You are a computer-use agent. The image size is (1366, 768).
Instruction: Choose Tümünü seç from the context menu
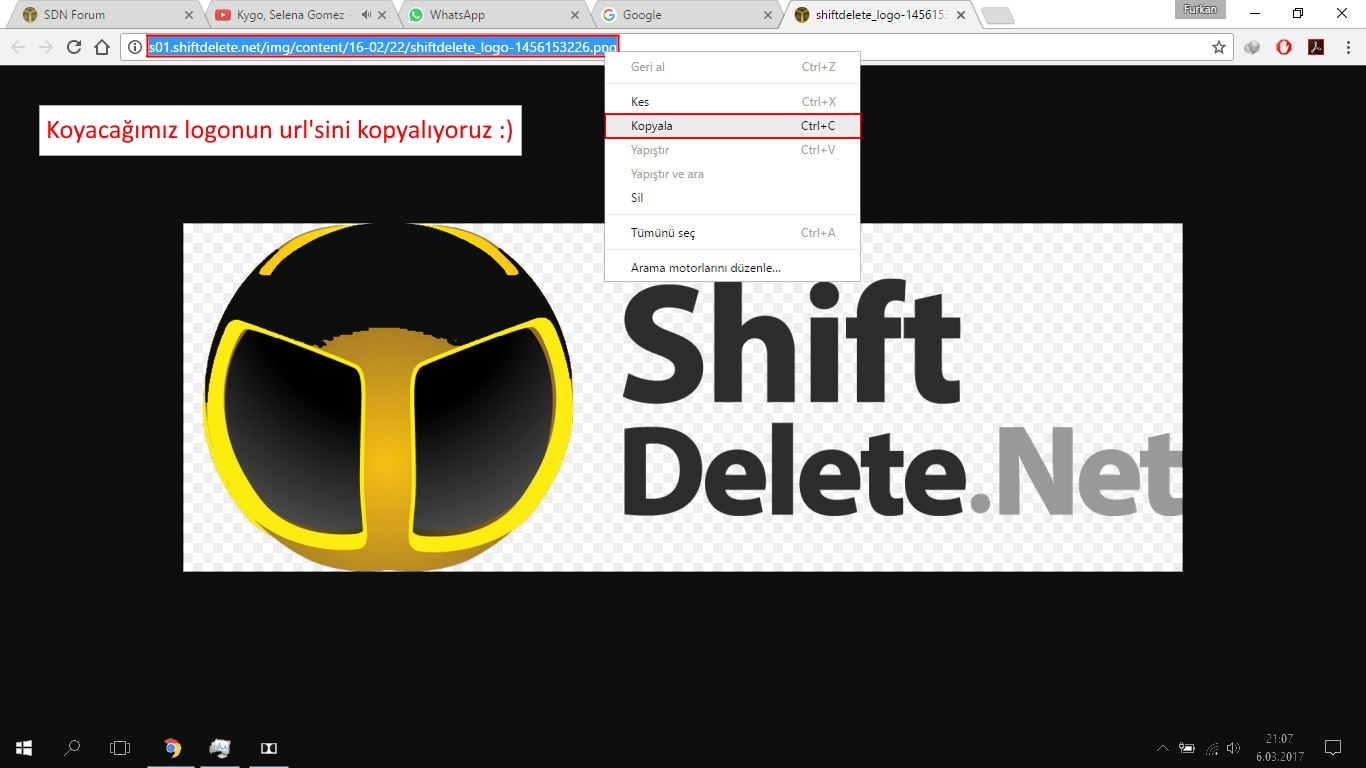[x=732, y=233]
